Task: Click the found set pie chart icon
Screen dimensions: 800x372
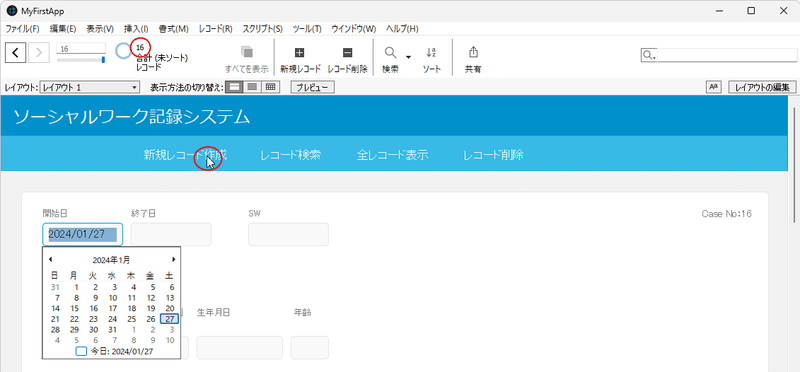Action: pos(123,51)
